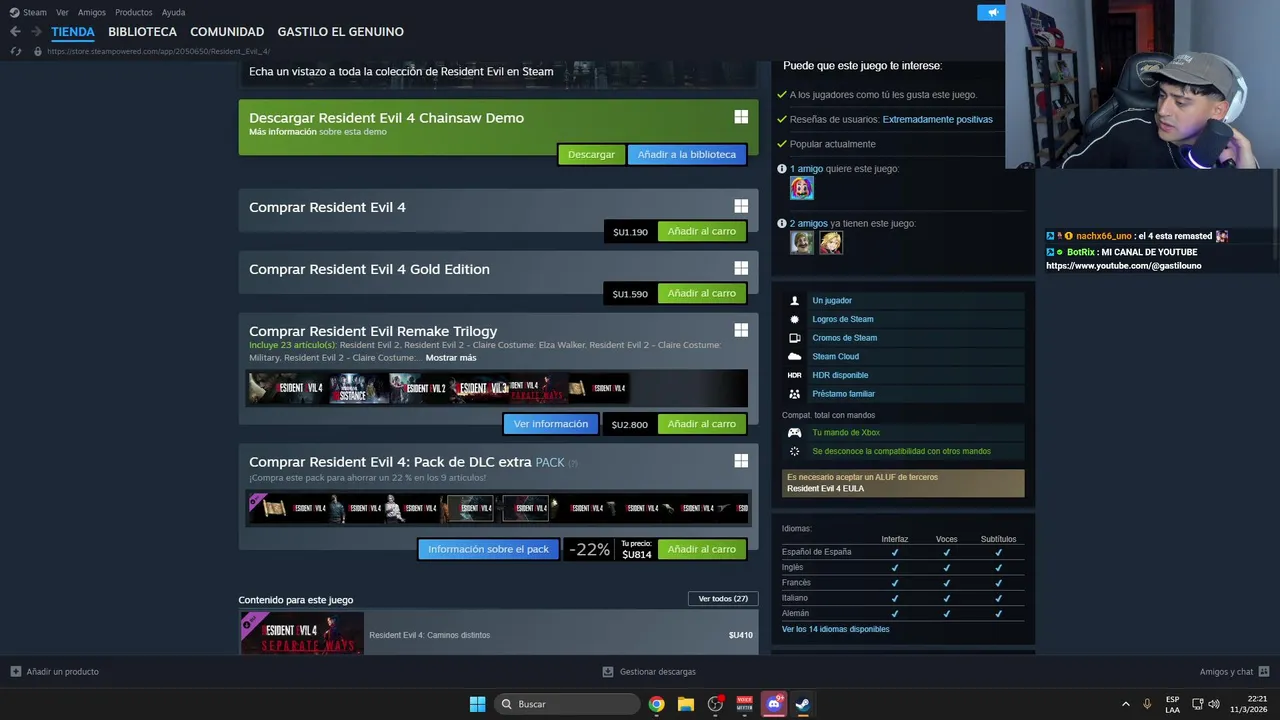Image resolution: width=1280 pixels, height=720 pixels.
Task: Click 'Ver todos (27)' content button
Action: (723, 599)
